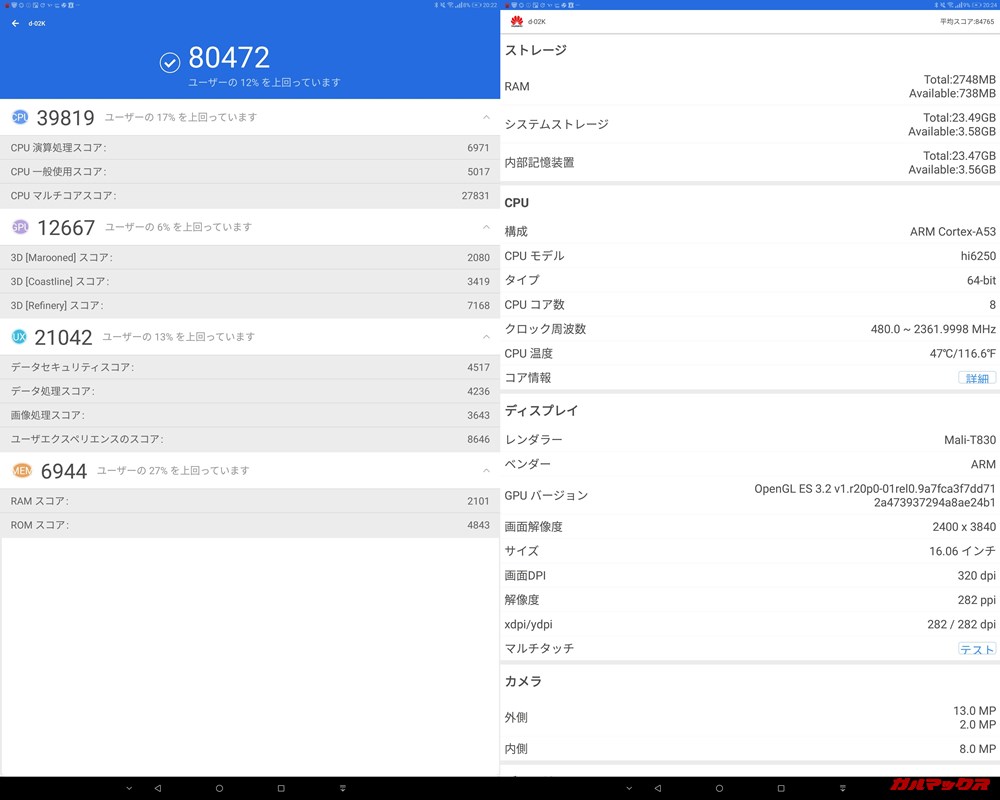1000x800 pixels.
Task: Tap the Home circle in left navigation bar
Action: click(218, 788)
